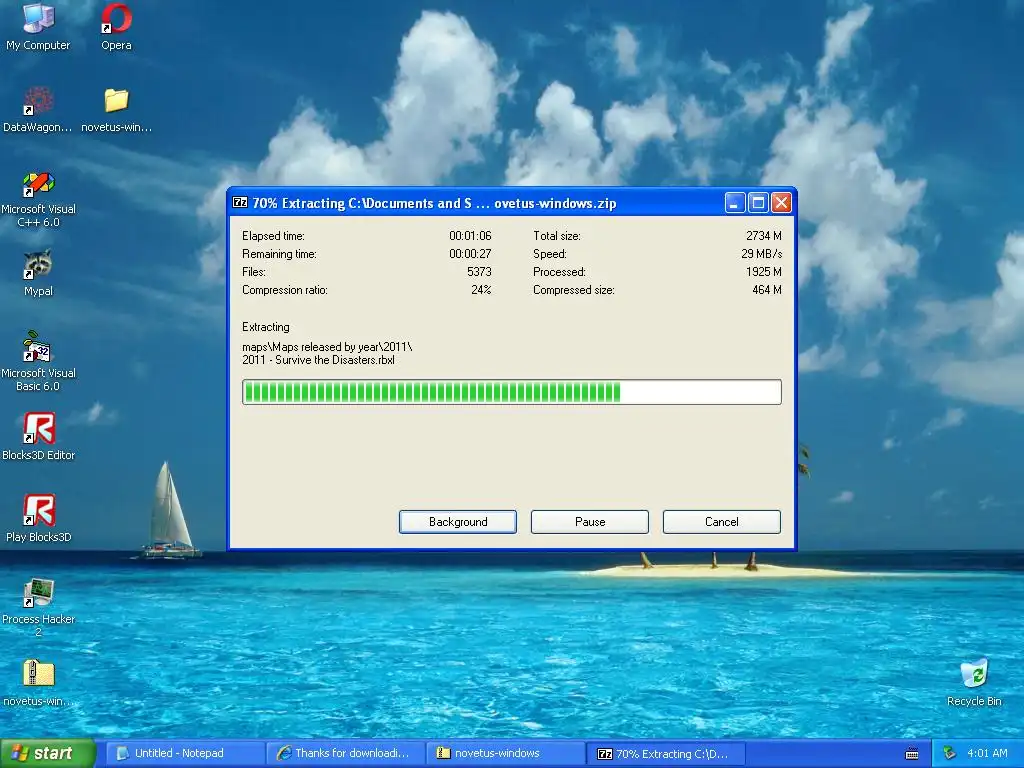This screenshot has width=1024, height=768.
Task: Open the novetus-win folder on desktop
Action: click(x=116, y=109)
